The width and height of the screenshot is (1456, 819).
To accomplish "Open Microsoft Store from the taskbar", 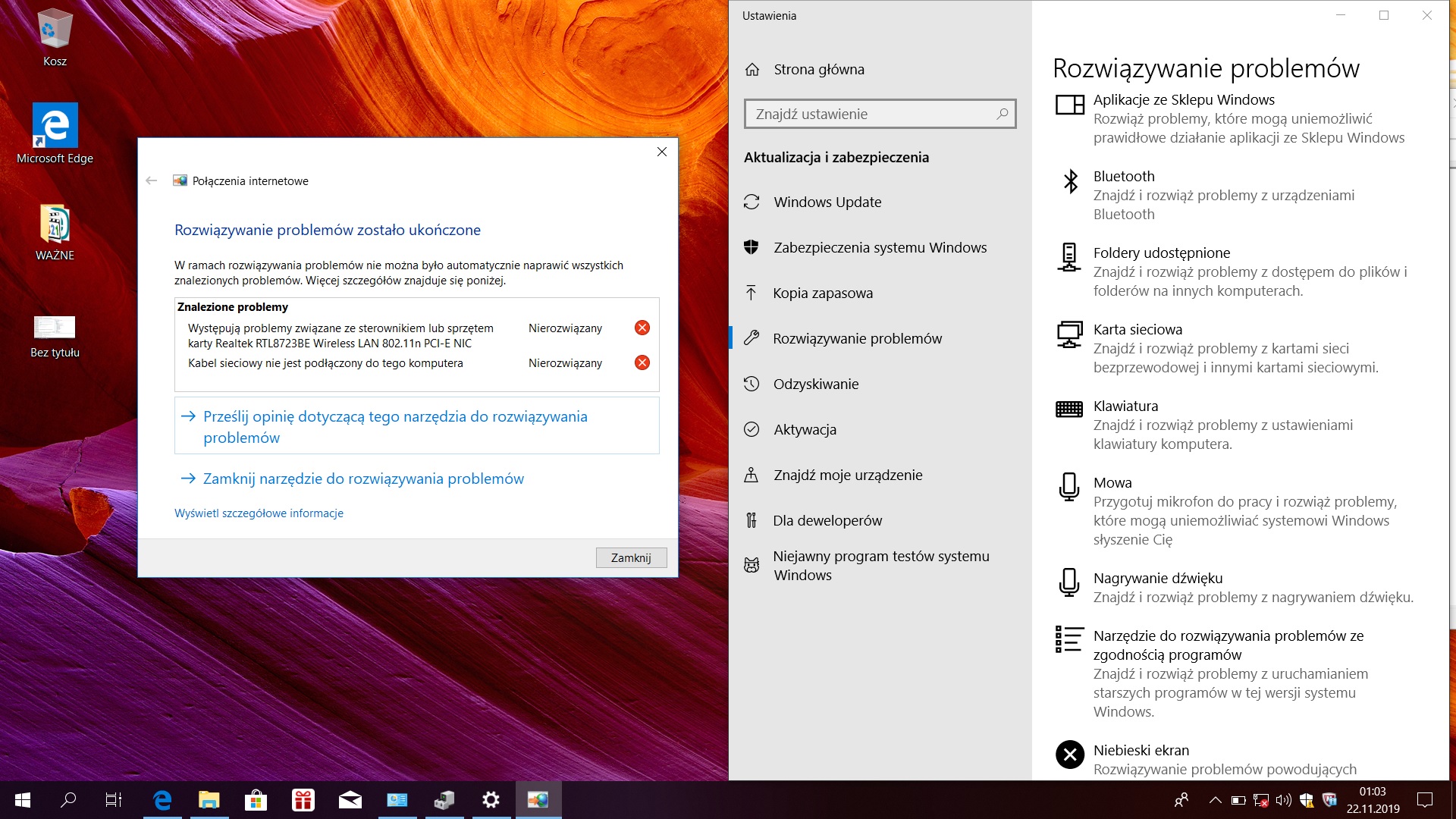I will (x=256, y=800).
